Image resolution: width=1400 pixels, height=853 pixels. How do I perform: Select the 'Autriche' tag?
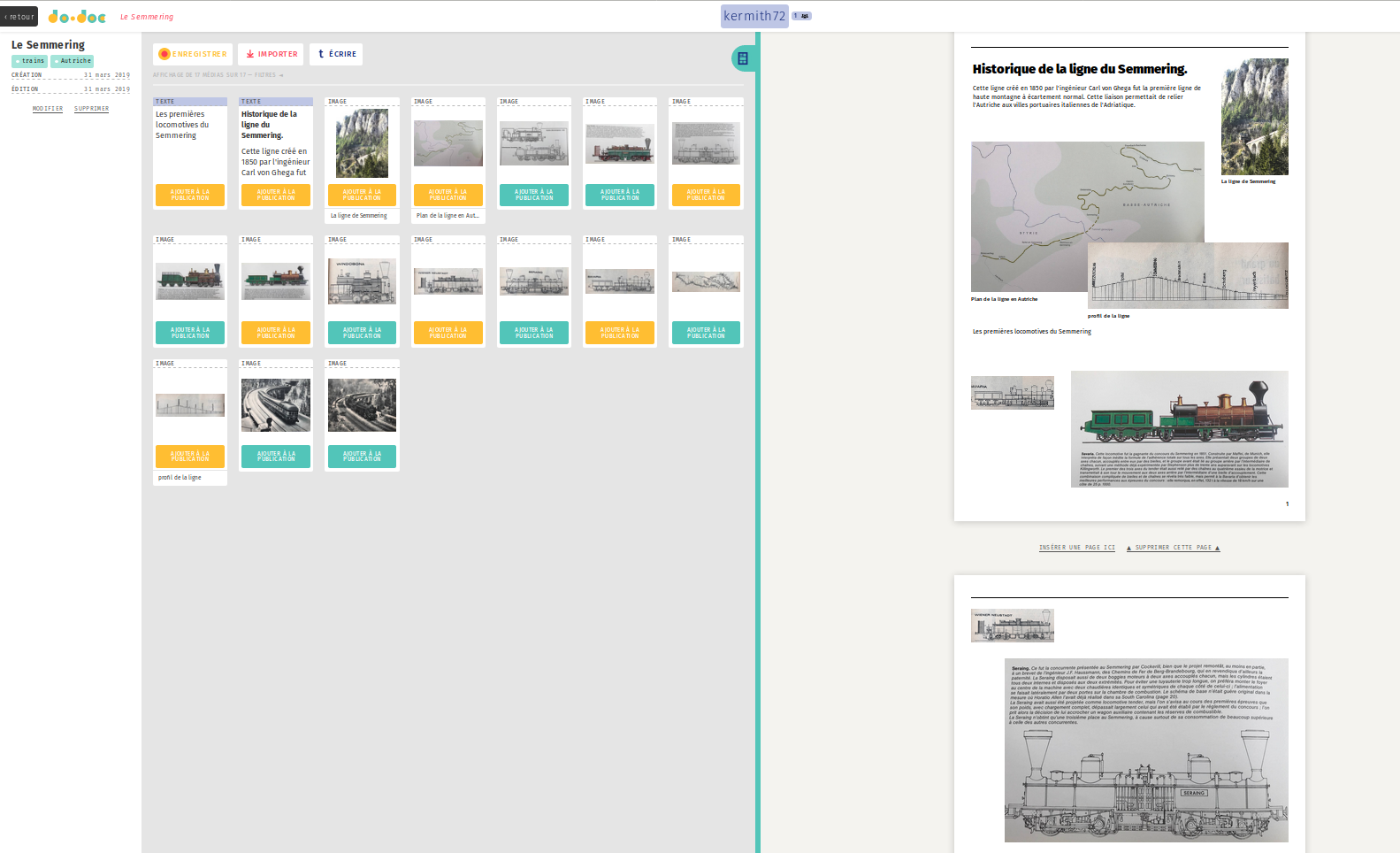[73, 61]
